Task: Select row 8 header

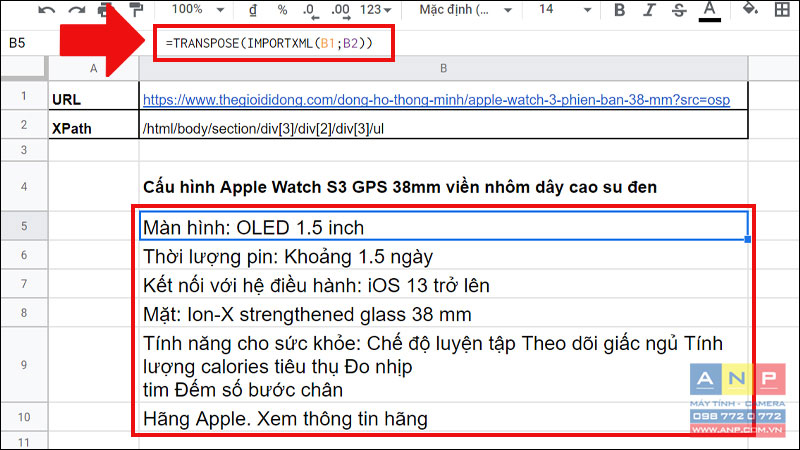Action: click(24, 312)
